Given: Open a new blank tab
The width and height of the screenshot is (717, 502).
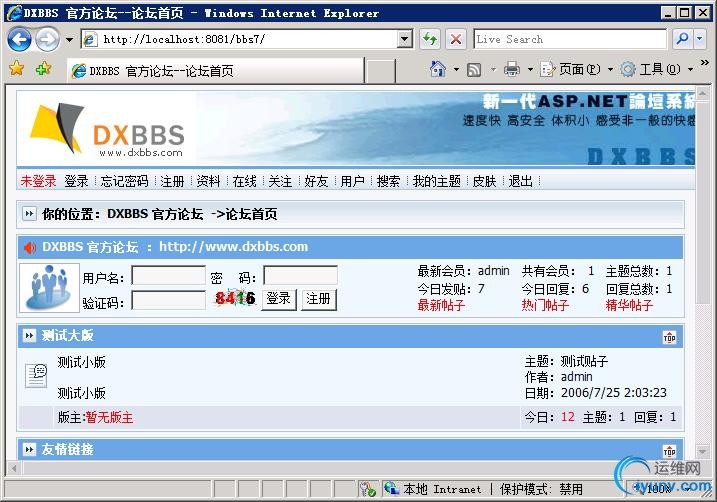Looking at the screenshot, I should 381,71.
